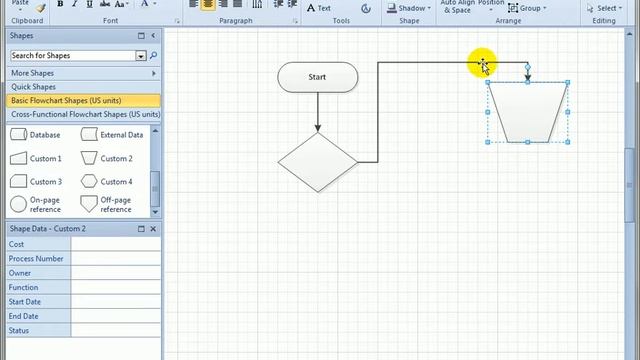Screen dimensions: 640x360
Task: Open the Position dropdown
Action: click(491, 5)
